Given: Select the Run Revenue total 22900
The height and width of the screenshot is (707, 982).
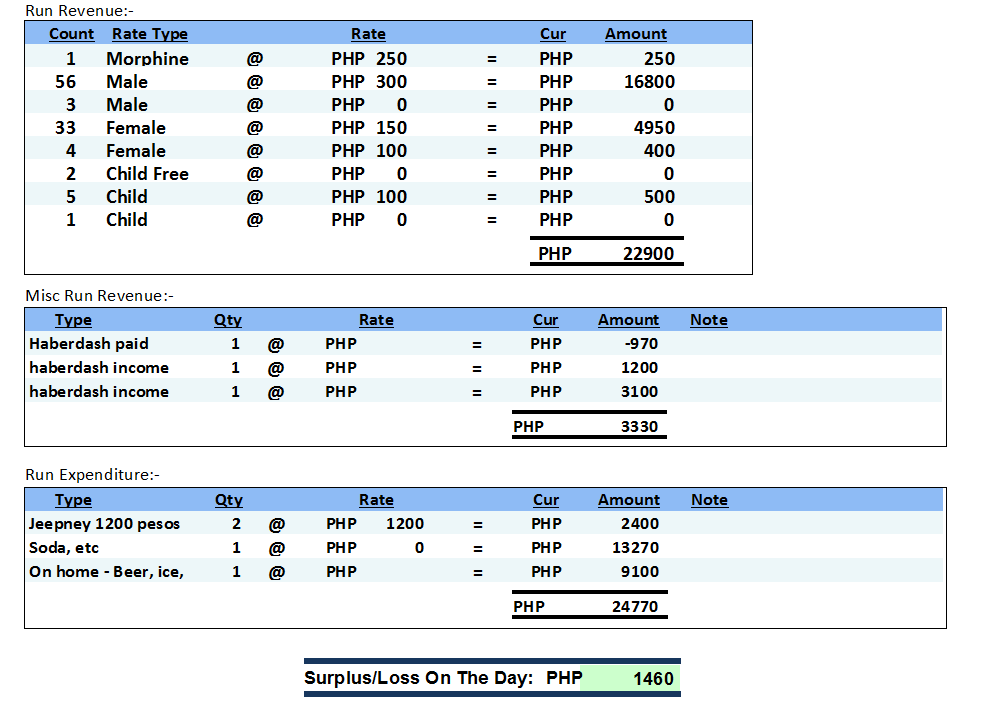Looking at the screenshot, I should 648,254.
